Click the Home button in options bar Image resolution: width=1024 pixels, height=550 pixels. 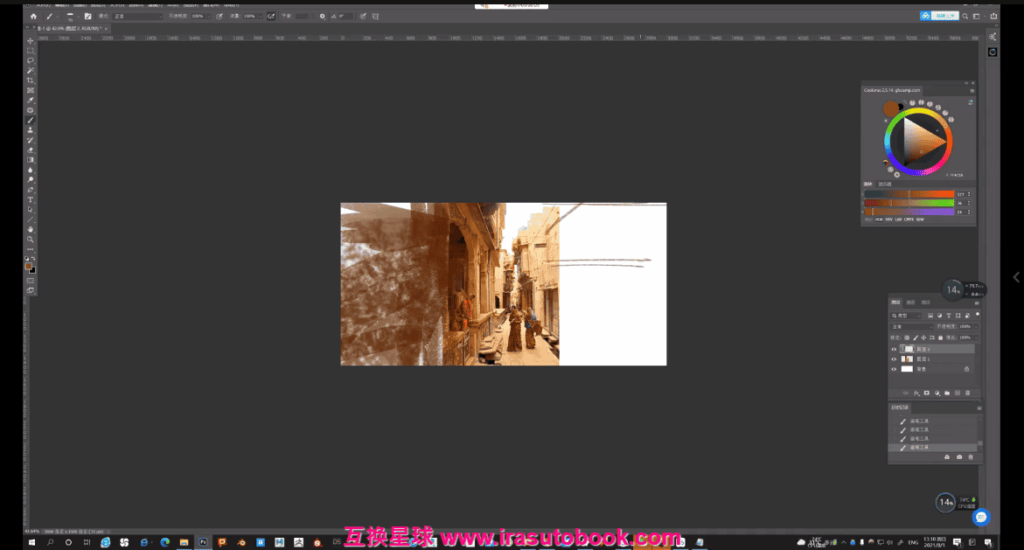tap(32, 17)
